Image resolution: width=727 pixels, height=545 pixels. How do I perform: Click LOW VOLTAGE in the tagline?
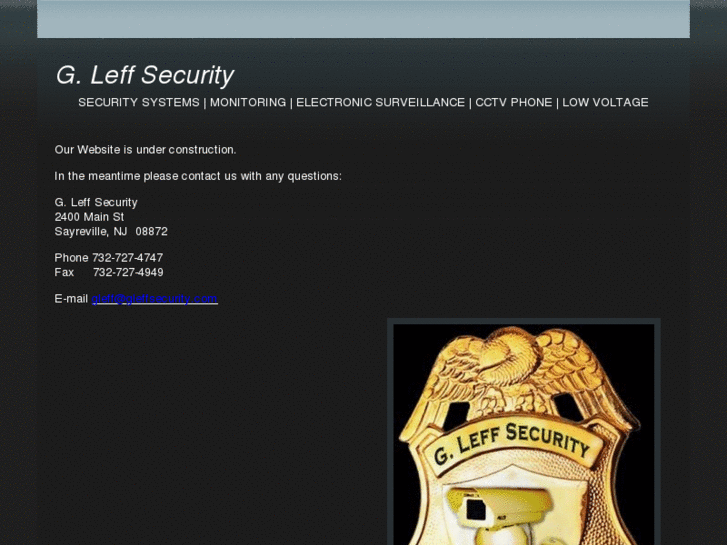point(605,102)
